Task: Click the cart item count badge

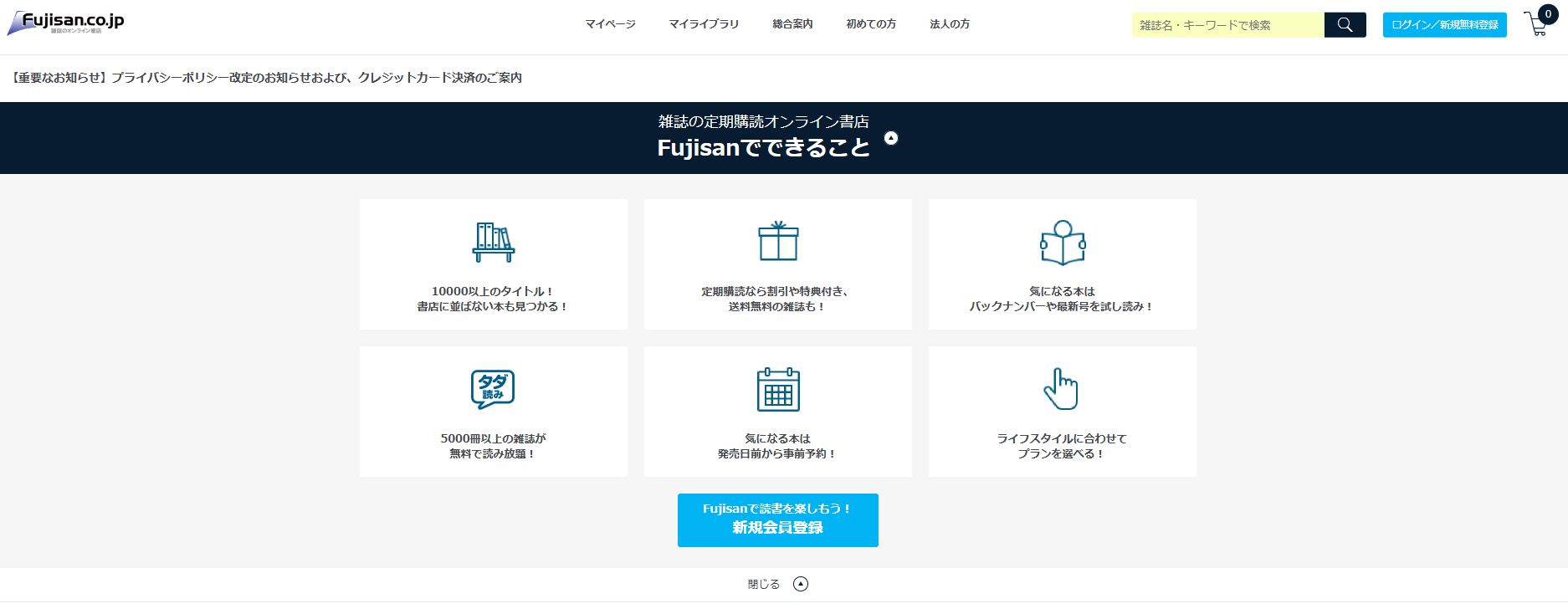Action: (x=1548, y=14)
